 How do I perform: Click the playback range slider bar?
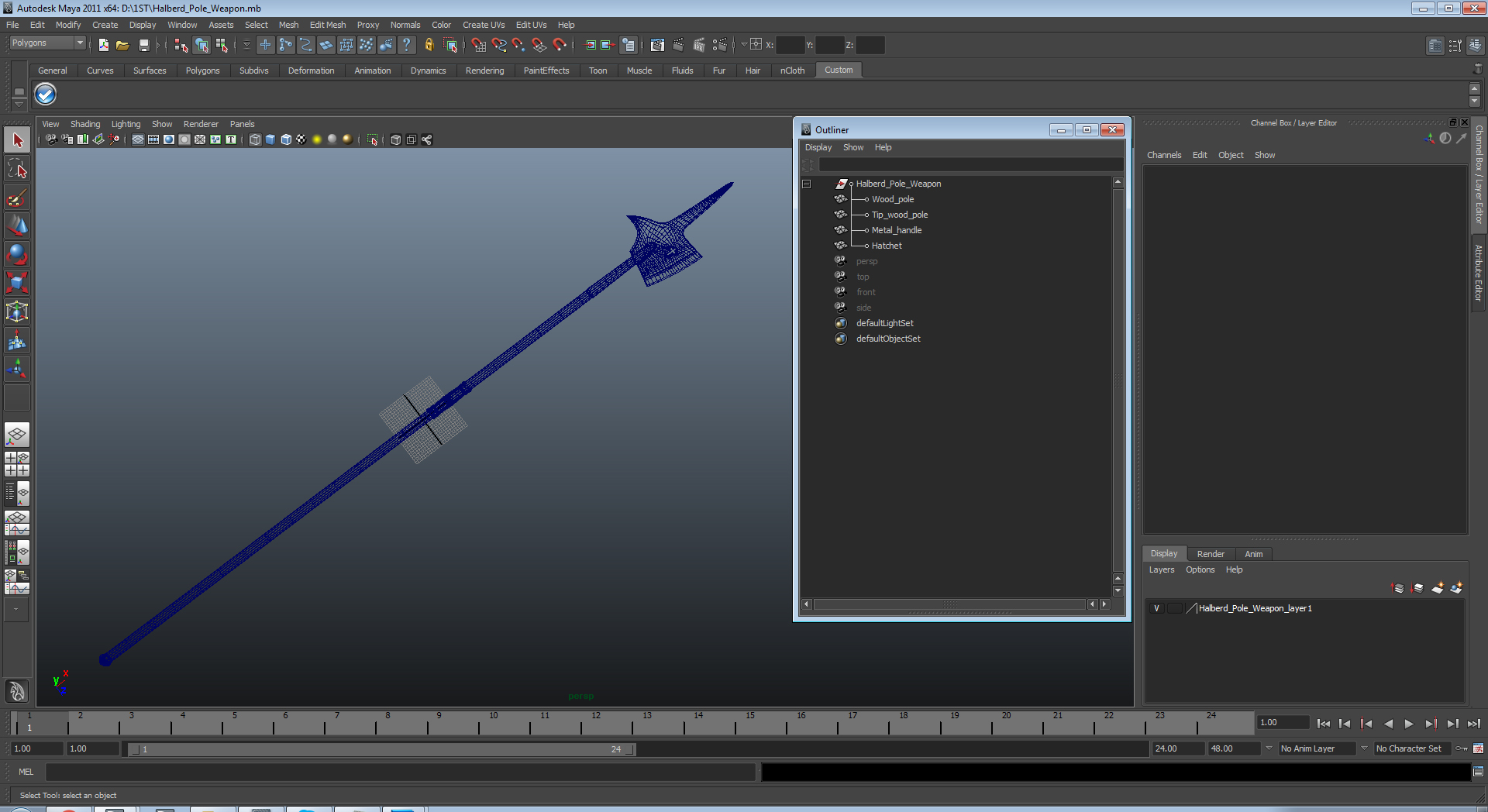click(381, 749)
